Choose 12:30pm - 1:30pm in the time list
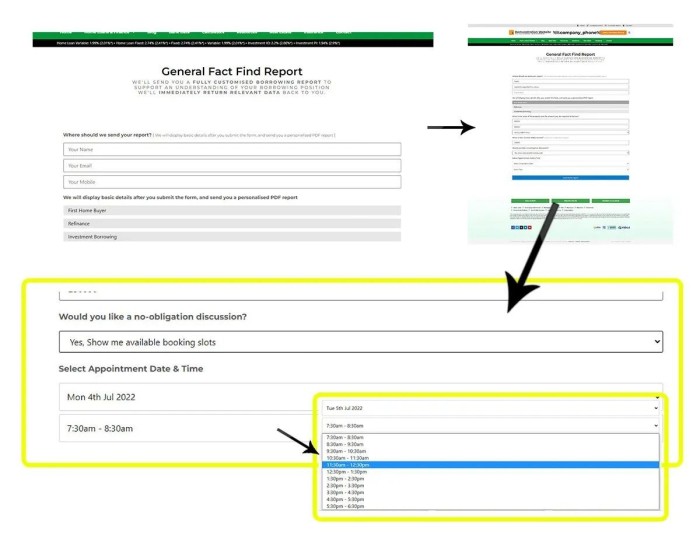Viewport: 700px width, 546px height. tap(490, 472)
